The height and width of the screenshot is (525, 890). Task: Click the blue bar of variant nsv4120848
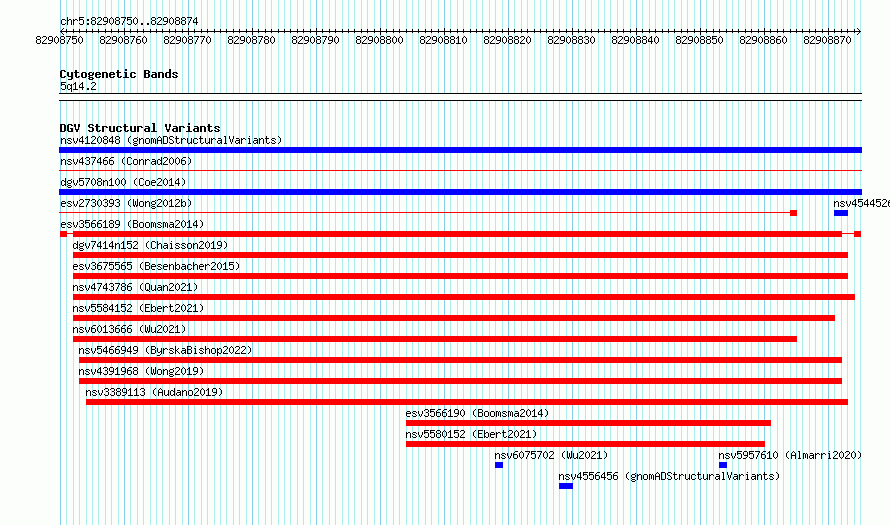coord(460,150)
